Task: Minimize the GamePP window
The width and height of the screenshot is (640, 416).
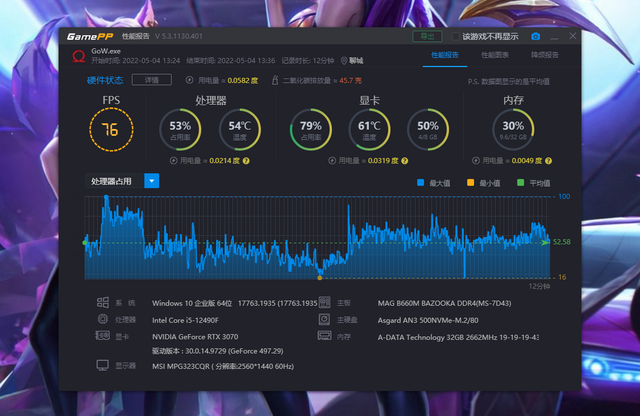Action: [x=554, y=37]
